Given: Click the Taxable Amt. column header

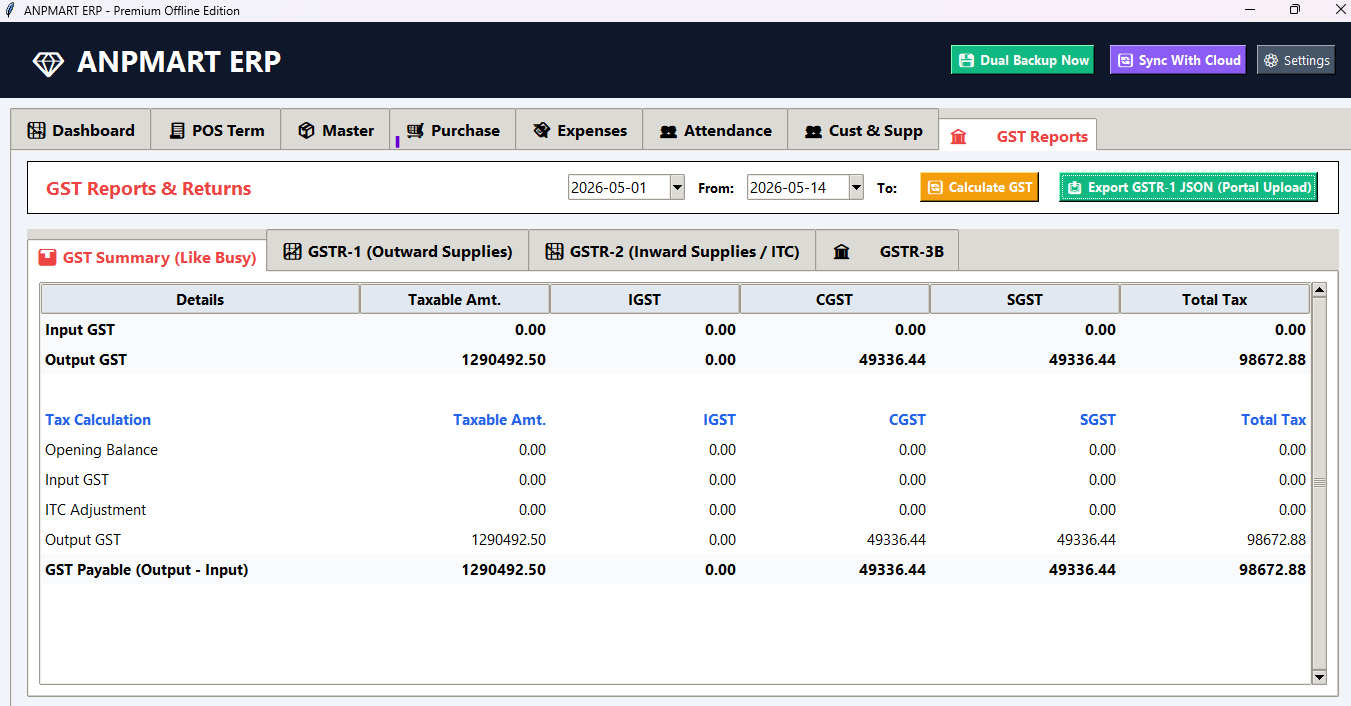Looking at the screenshot, I should point(455,299).
